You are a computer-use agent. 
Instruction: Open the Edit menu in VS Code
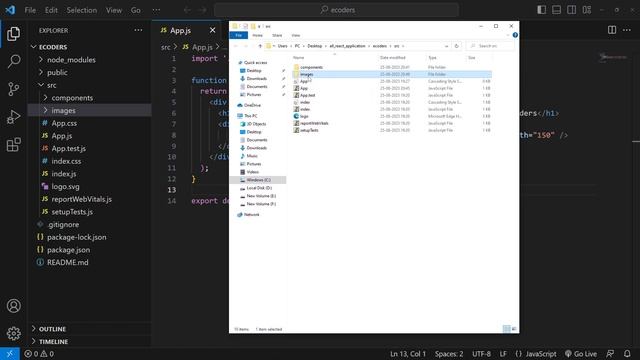pyautogui.click(x=51, y=10)
